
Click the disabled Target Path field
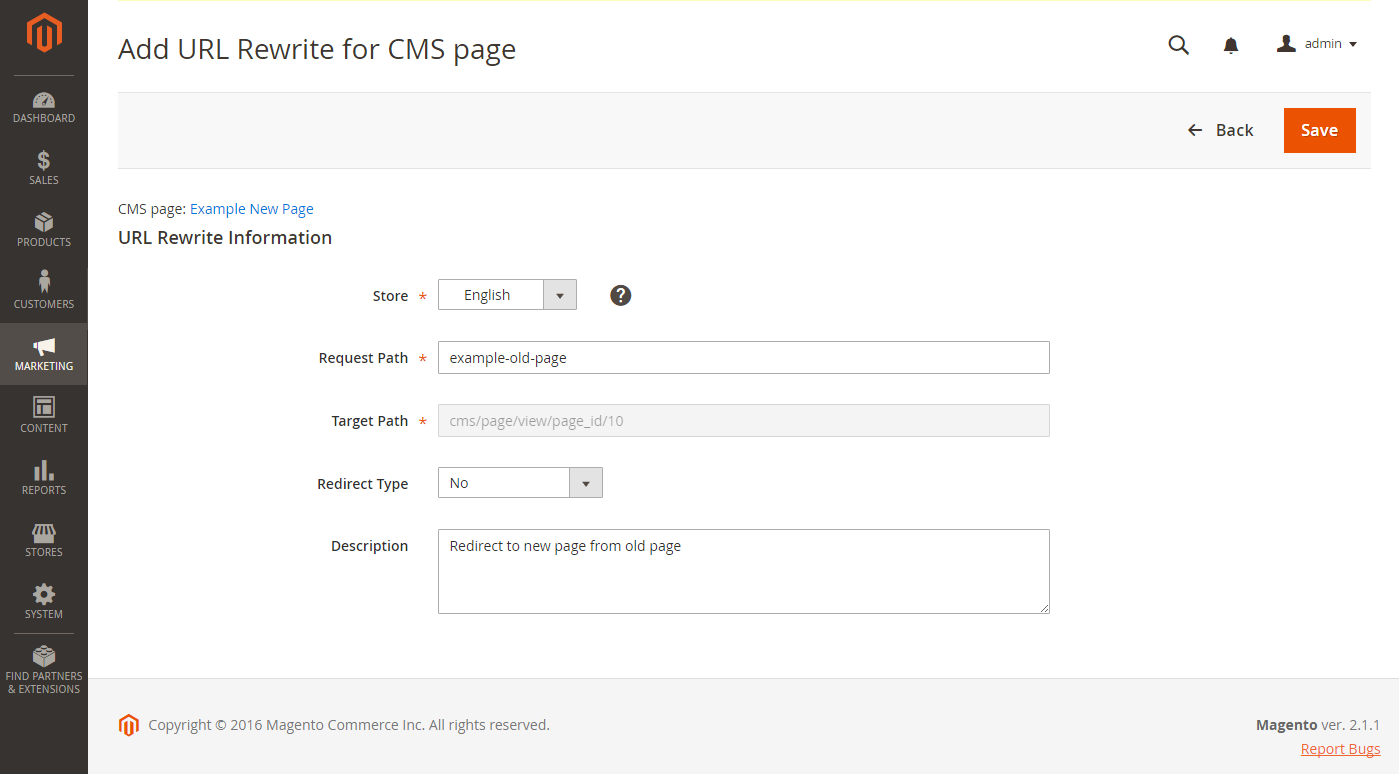pyautogui.click(x=744, y=420)
